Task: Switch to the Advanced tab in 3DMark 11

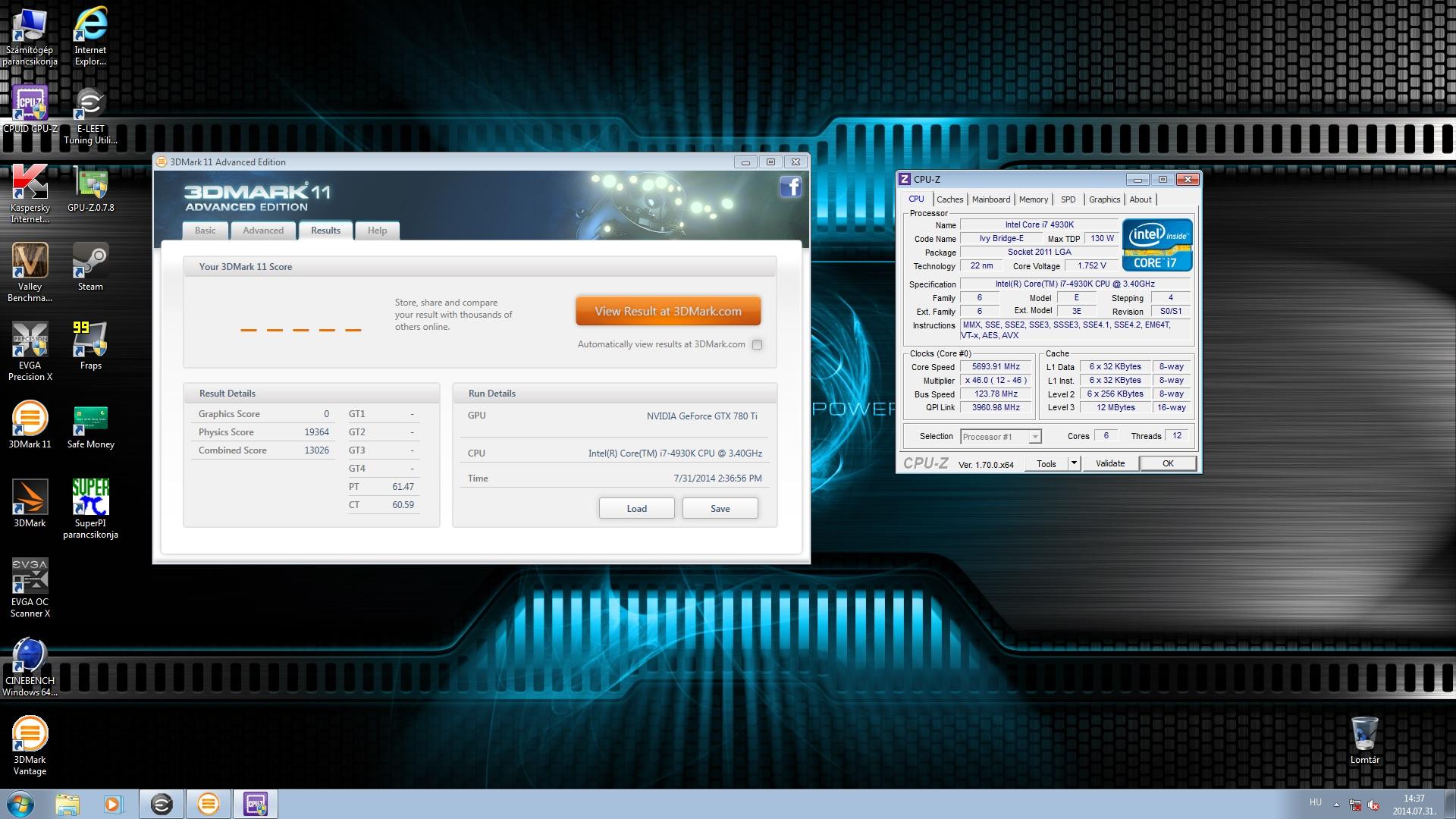Action: tap(263, 231)
